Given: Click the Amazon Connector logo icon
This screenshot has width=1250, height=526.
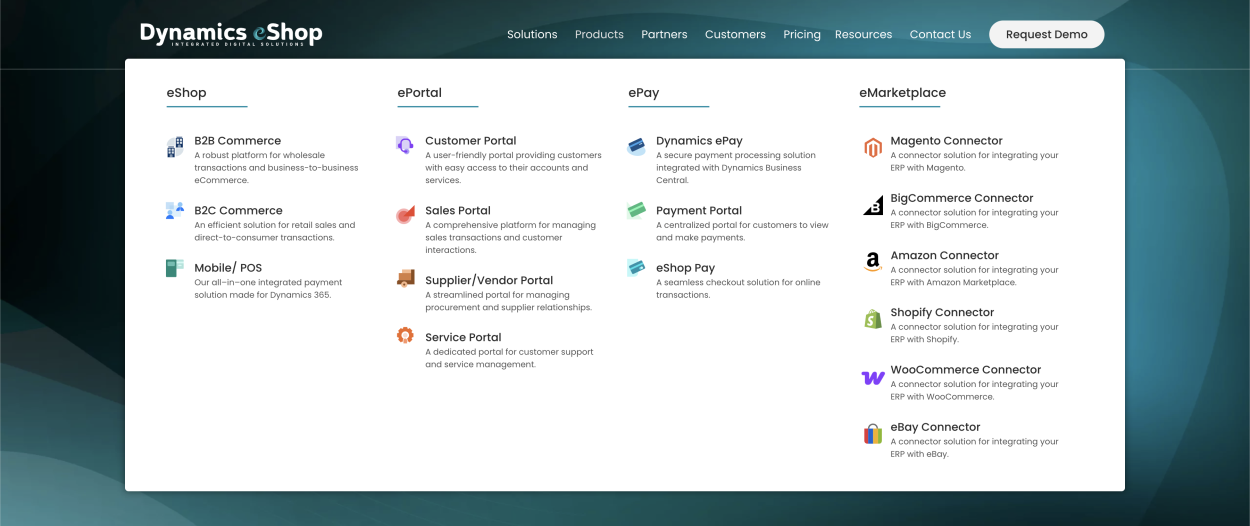Looking at the screenshot, I should pyautogui.click(x=873, y=262).
